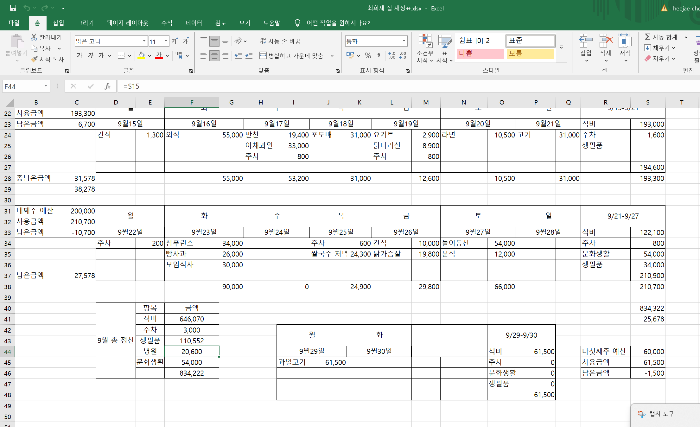Select column F header
Screen dimensions: 700x427
pyautogui.click(x=192, y=102)
